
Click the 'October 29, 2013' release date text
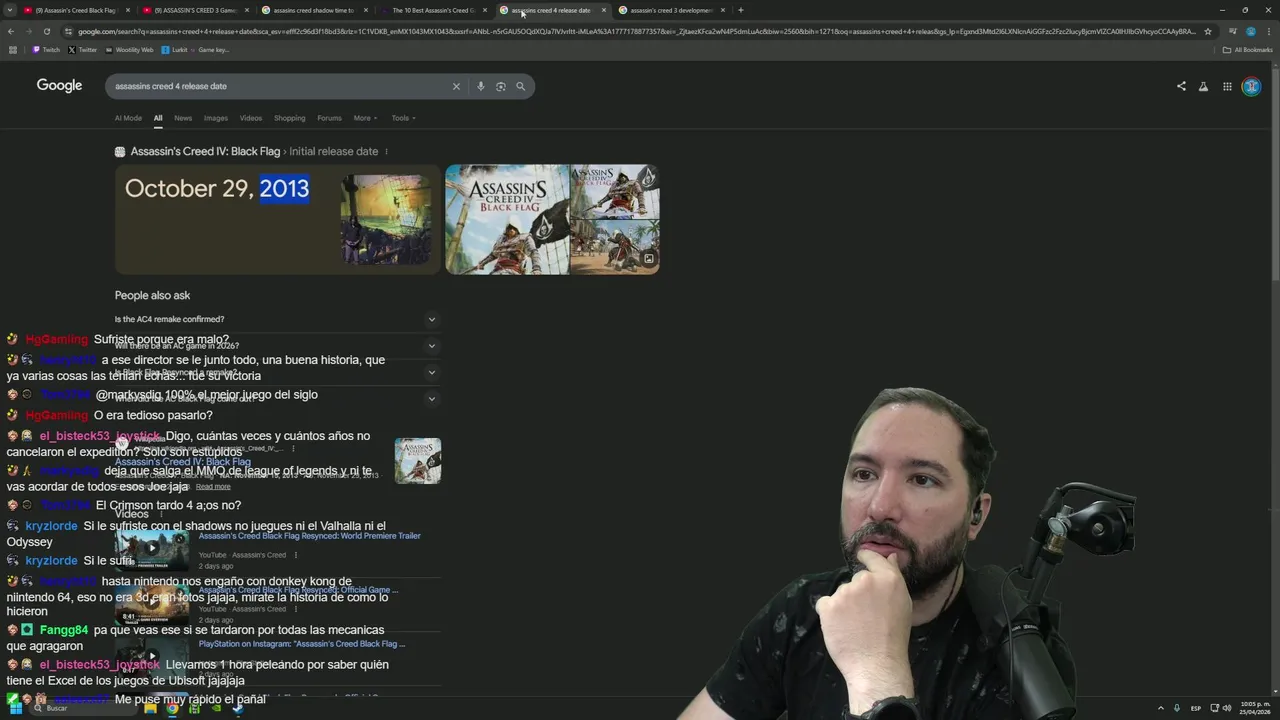(x=217, y=189)
